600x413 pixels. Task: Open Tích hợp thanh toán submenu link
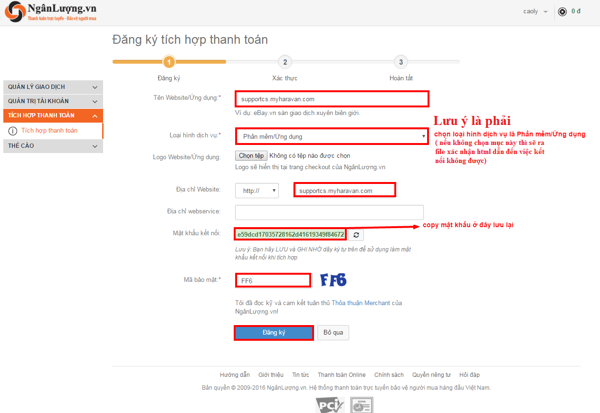[x=49, y=131]
